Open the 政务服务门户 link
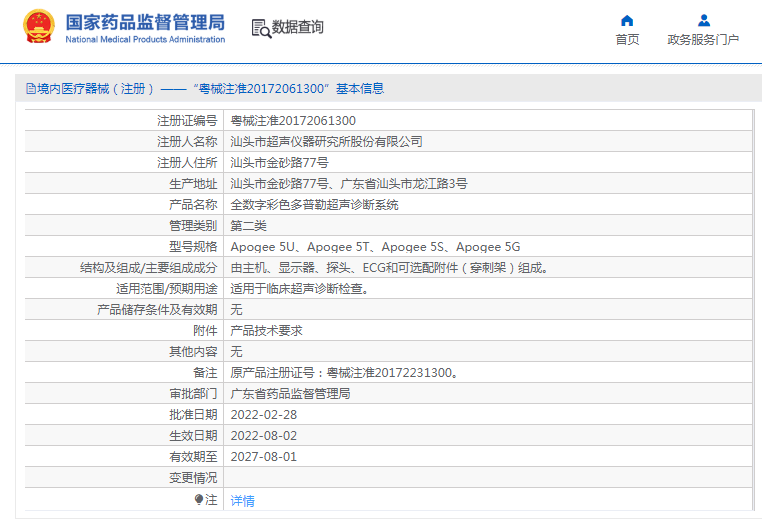This screenshot has height=521, width=762. 703,40
